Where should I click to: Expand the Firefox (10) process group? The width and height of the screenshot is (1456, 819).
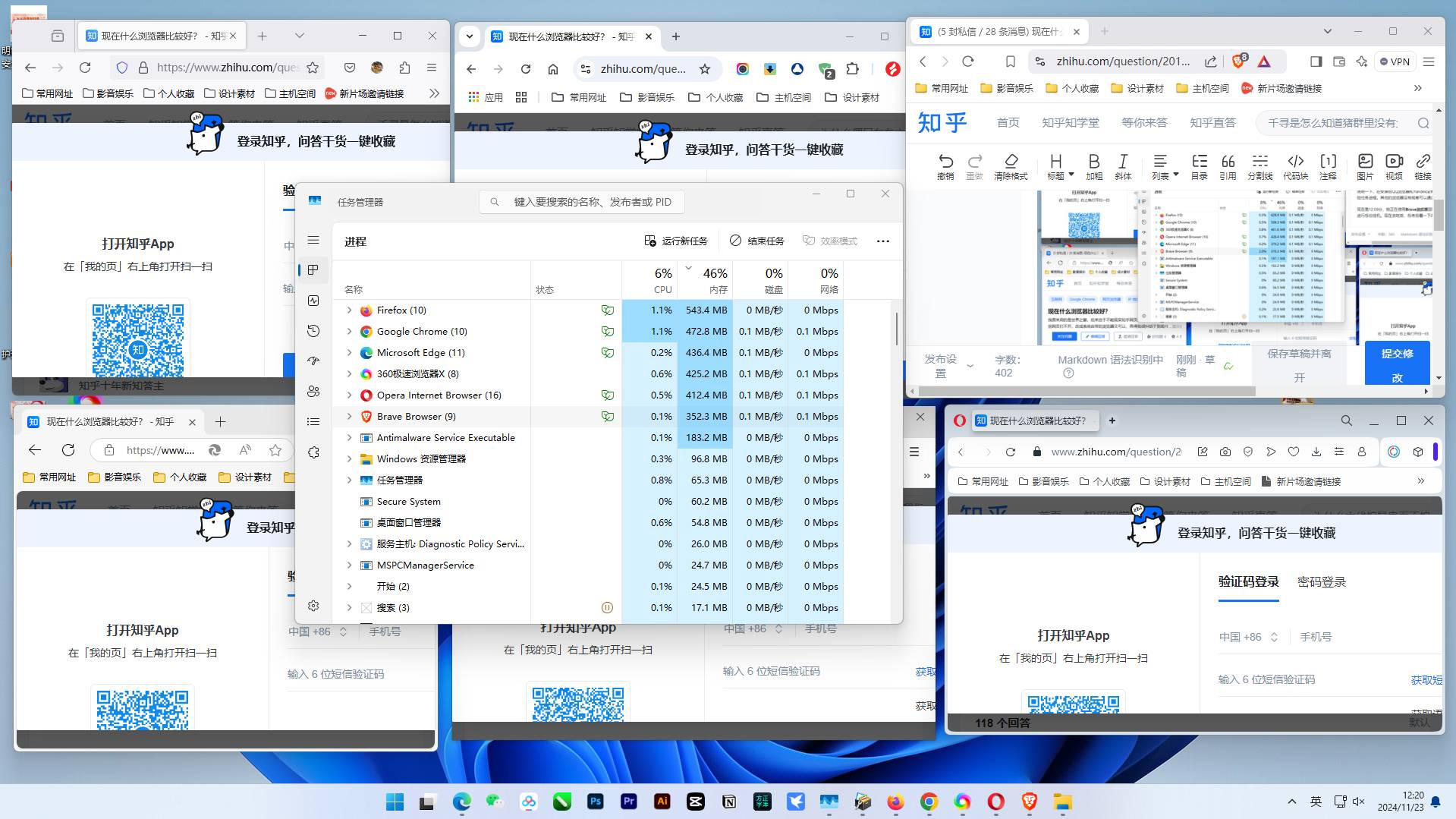[x=349, y=310]
